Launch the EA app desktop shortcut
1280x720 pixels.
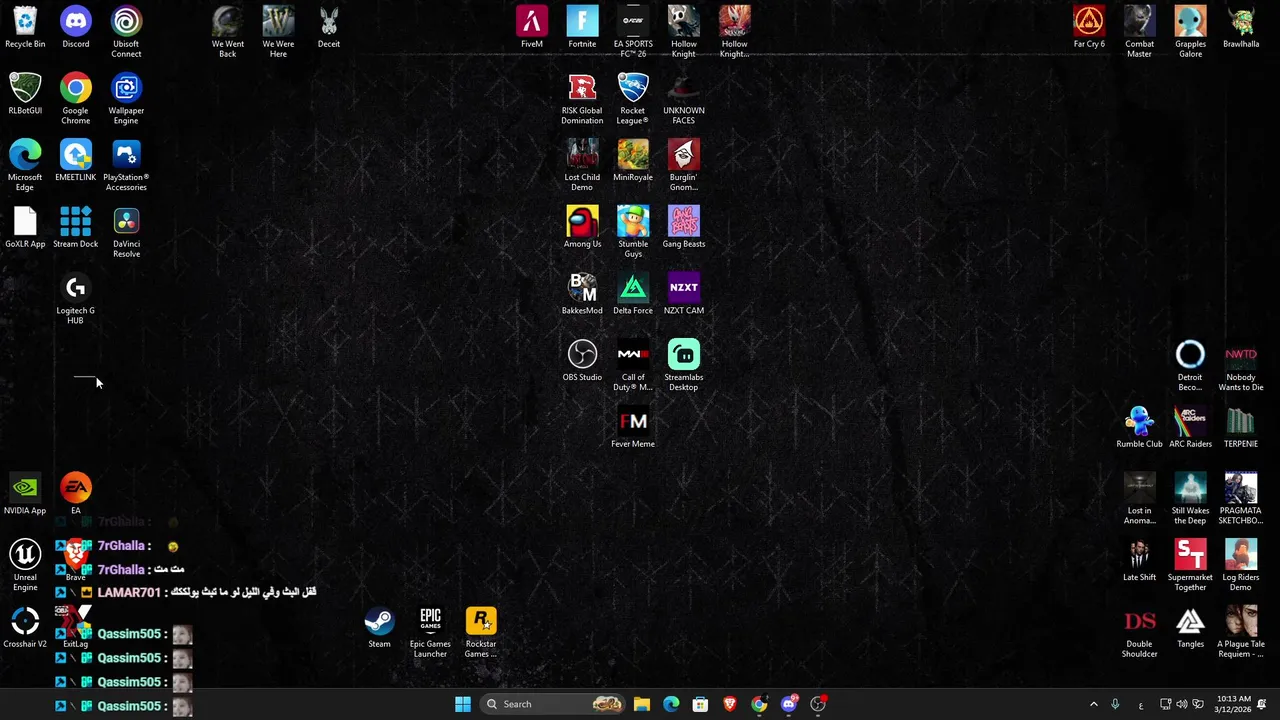pyautogui.click(x=76, y=495)
